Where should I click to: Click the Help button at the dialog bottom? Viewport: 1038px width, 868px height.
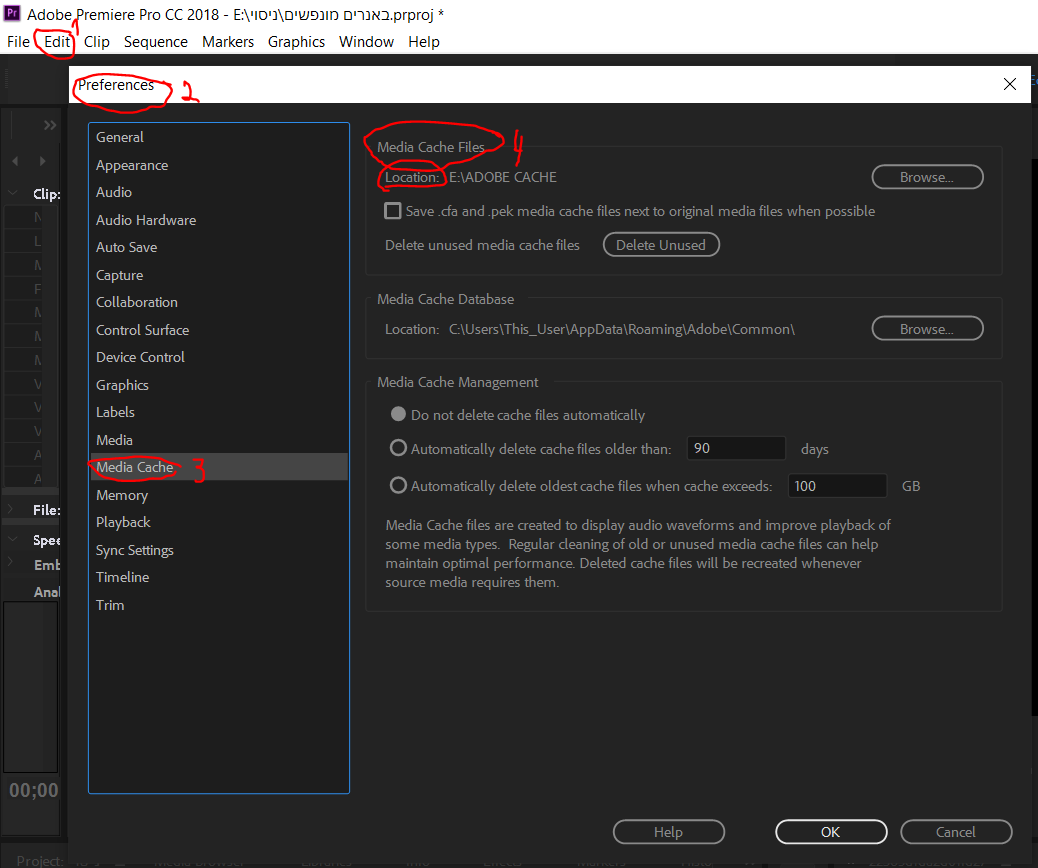pos(669,832)
